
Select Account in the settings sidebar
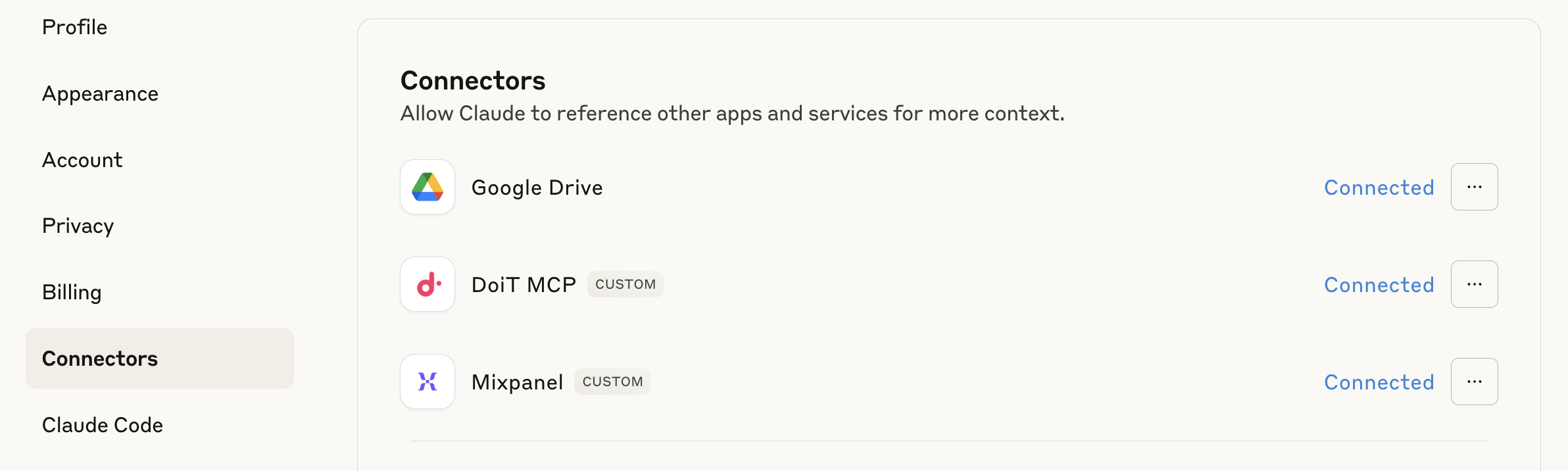click(x=82, y=161)
